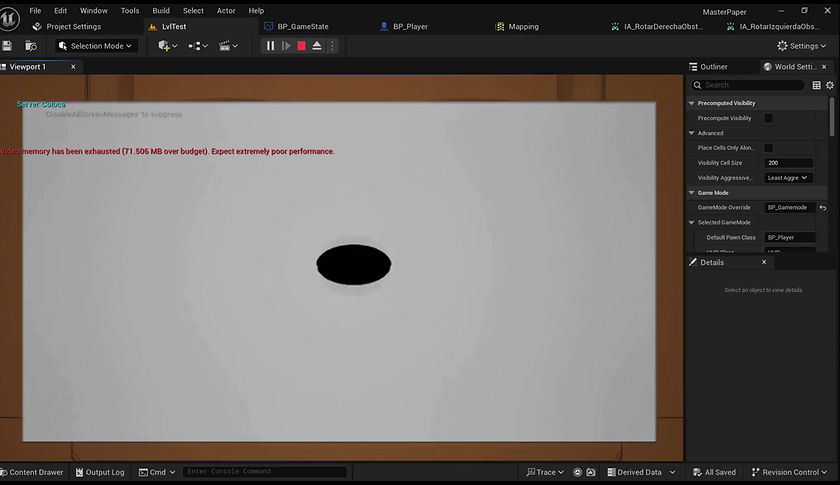This screenshot has height=485, width=840.
Task: Open the Build menu
Action: click(161, 11)
